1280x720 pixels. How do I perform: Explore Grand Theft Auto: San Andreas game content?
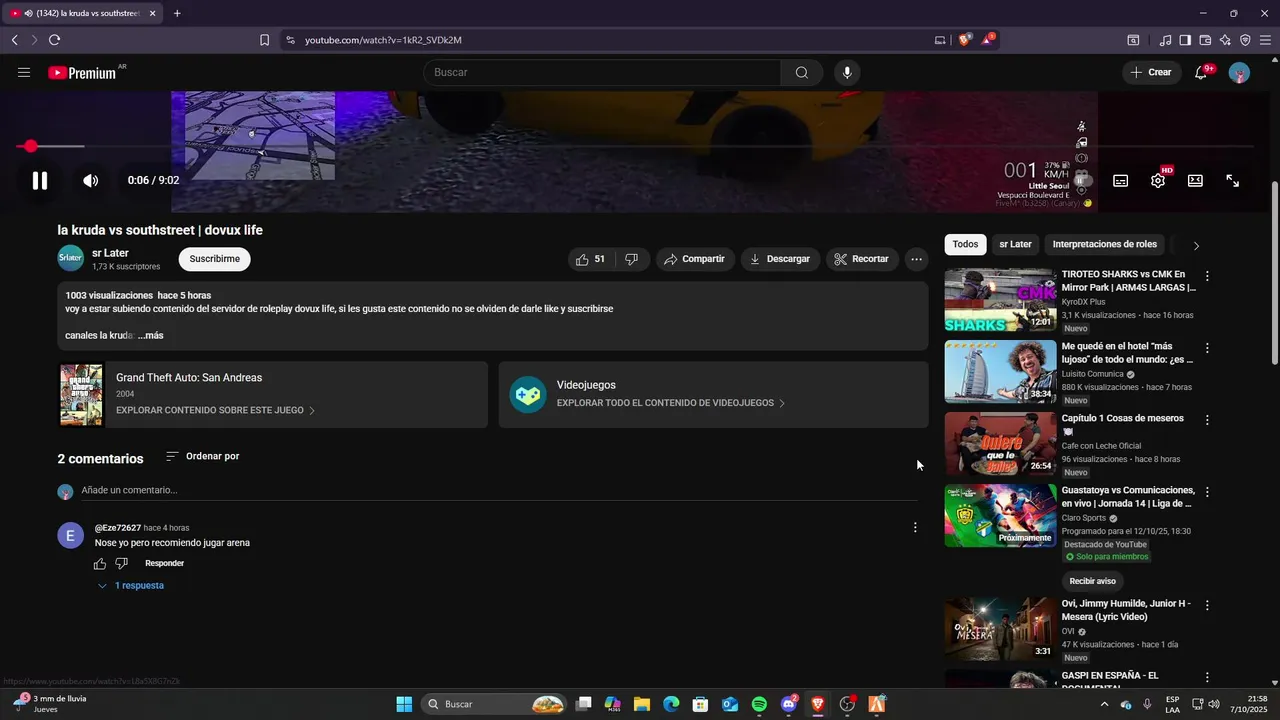215,410
